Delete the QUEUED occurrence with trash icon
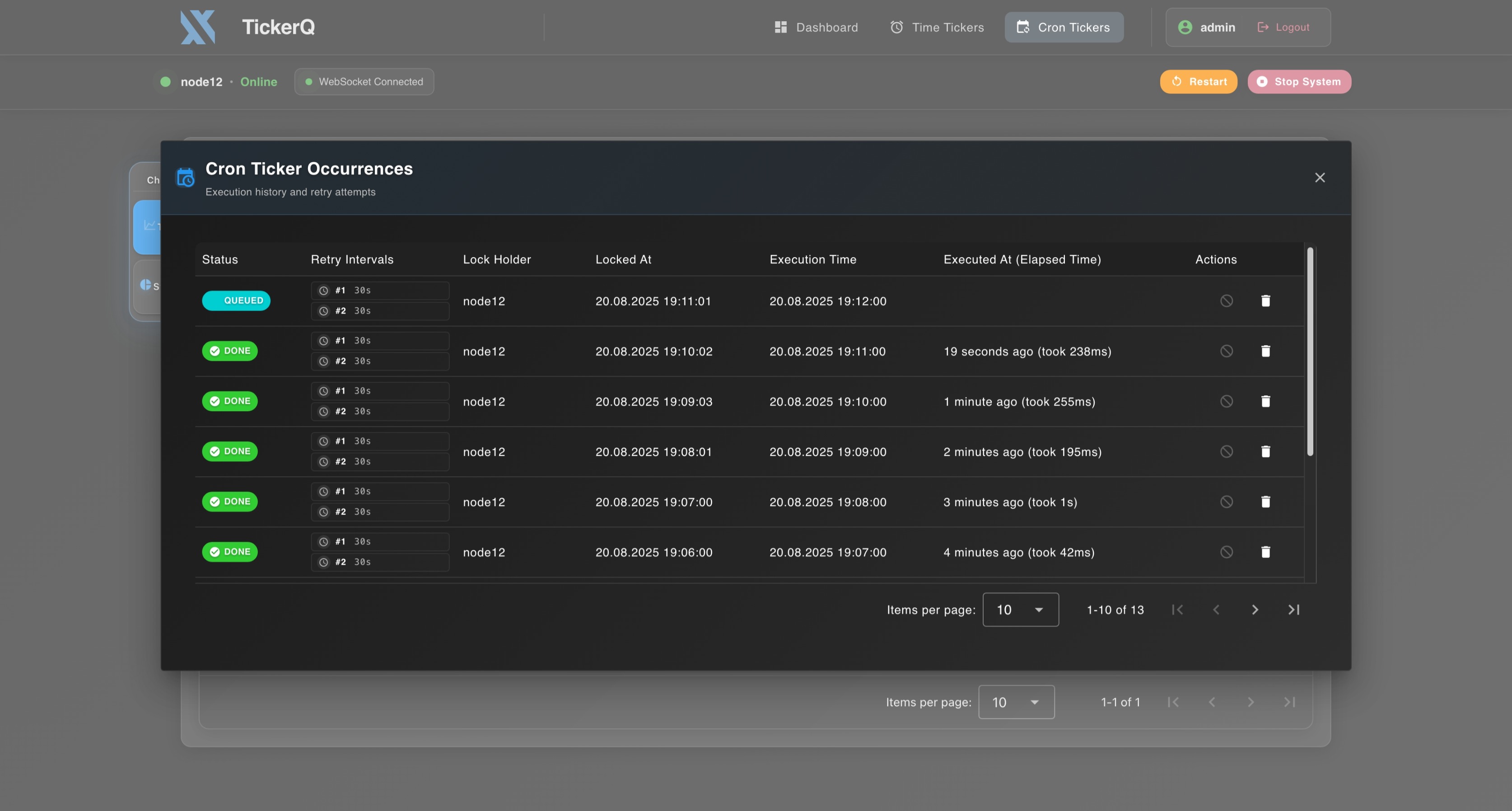 click(1265, 300)
